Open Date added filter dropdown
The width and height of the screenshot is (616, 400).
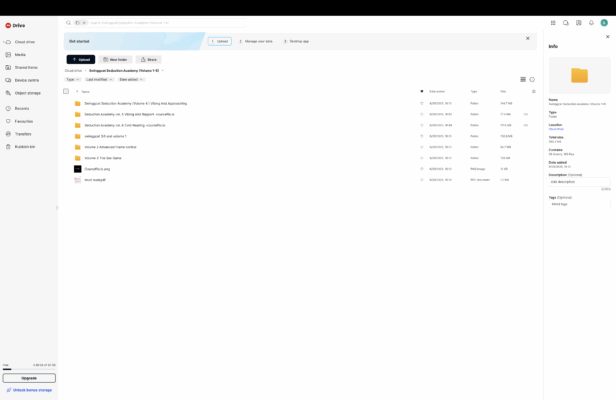pyautogui.click(x=131, y=79)
